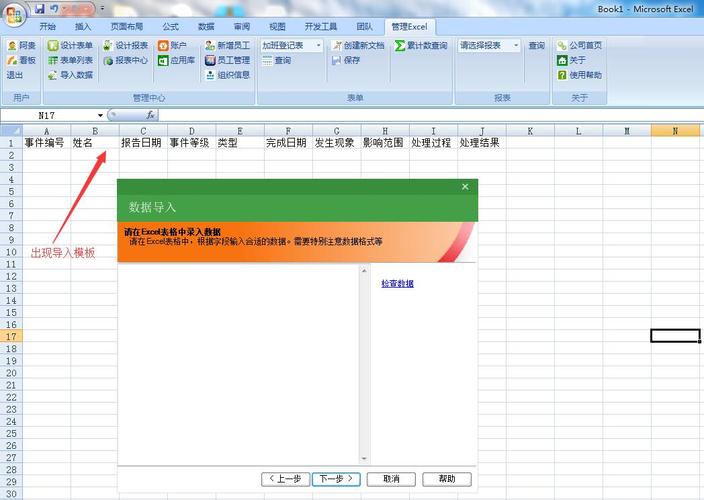
Task: Click 保存 in the 表单 group
Action: tap(346, 60)
